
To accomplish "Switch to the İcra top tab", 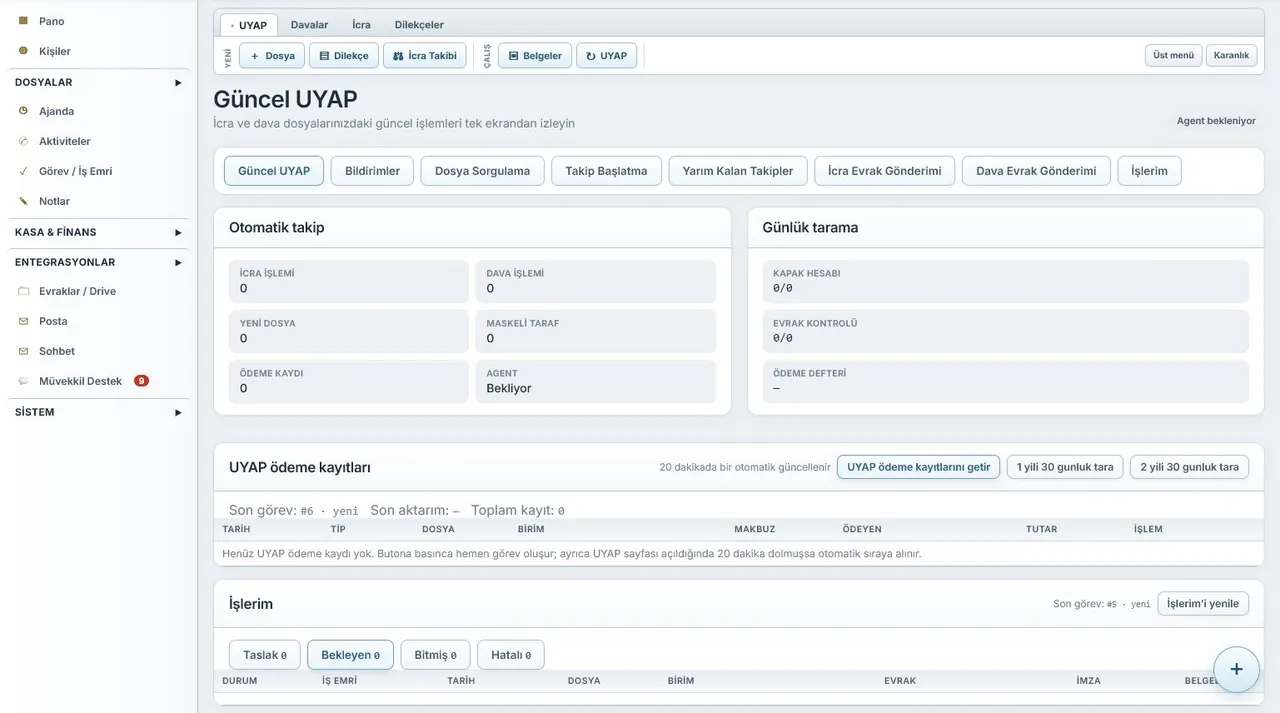I will pos(361,25).
